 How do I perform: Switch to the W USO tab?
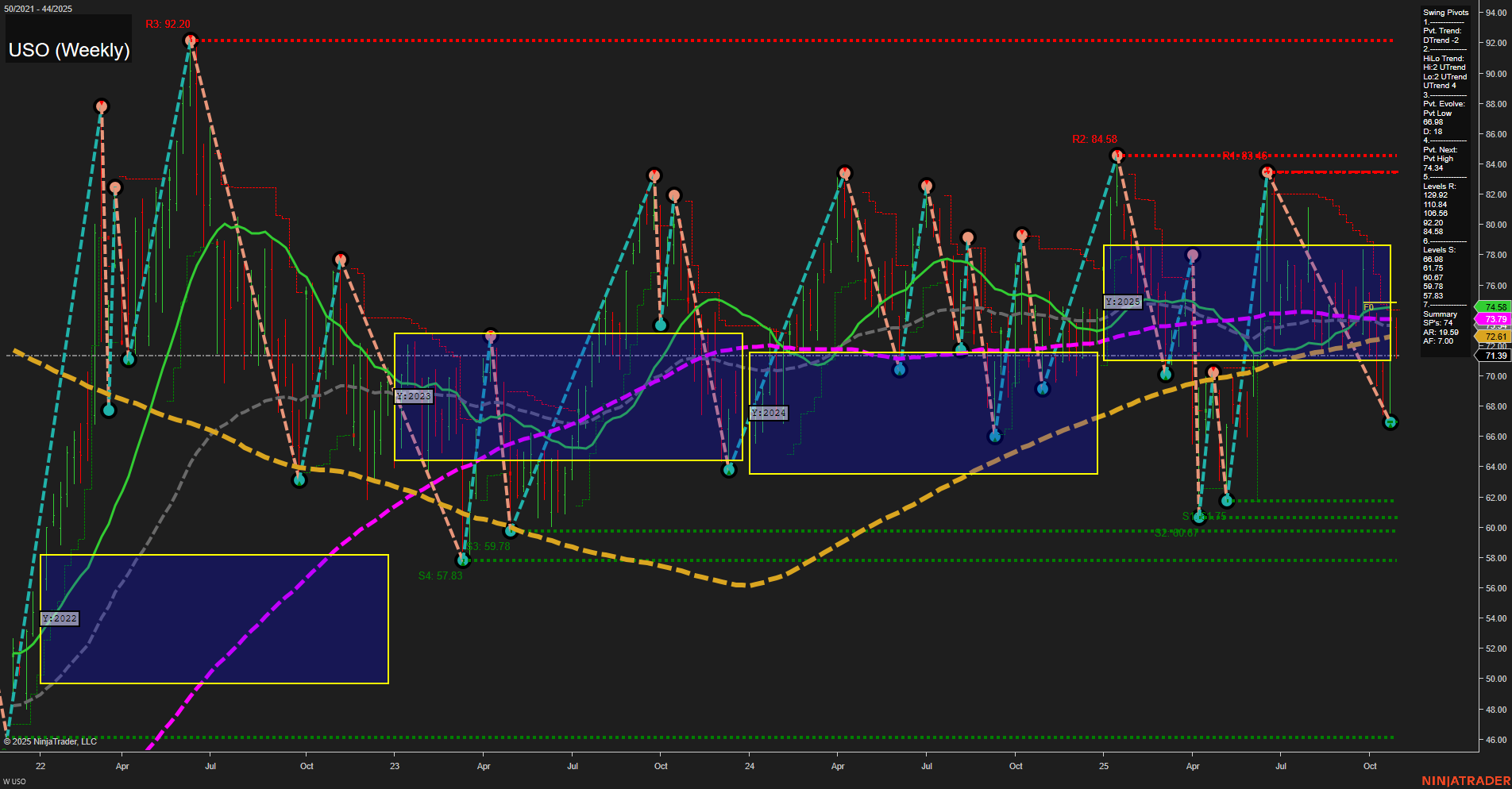pyautogui.click(x=16, y=780)
